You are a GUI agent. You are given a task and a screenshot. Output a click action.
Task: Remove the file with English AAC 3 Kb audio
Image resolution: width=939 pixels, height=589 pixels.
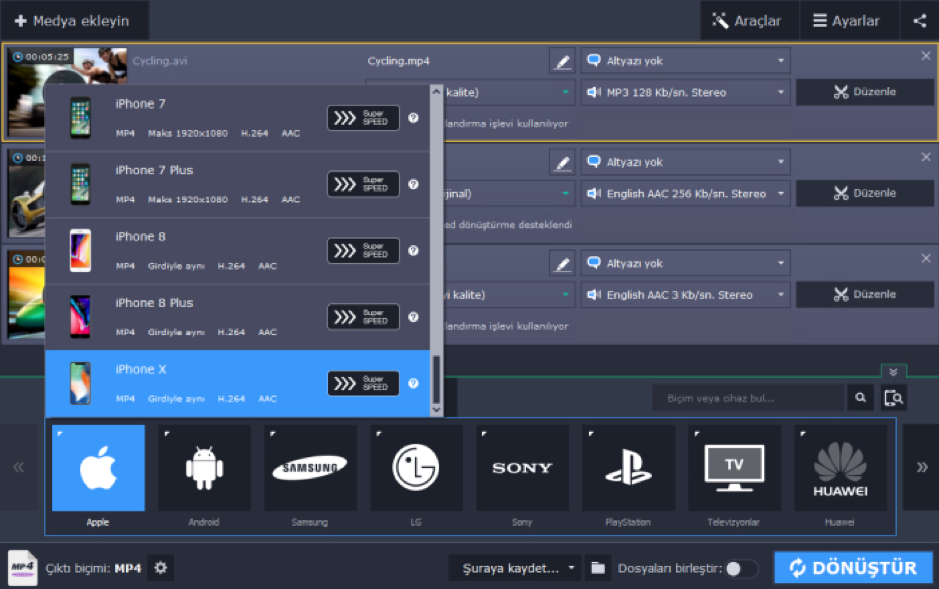click(x=926, y=258)
